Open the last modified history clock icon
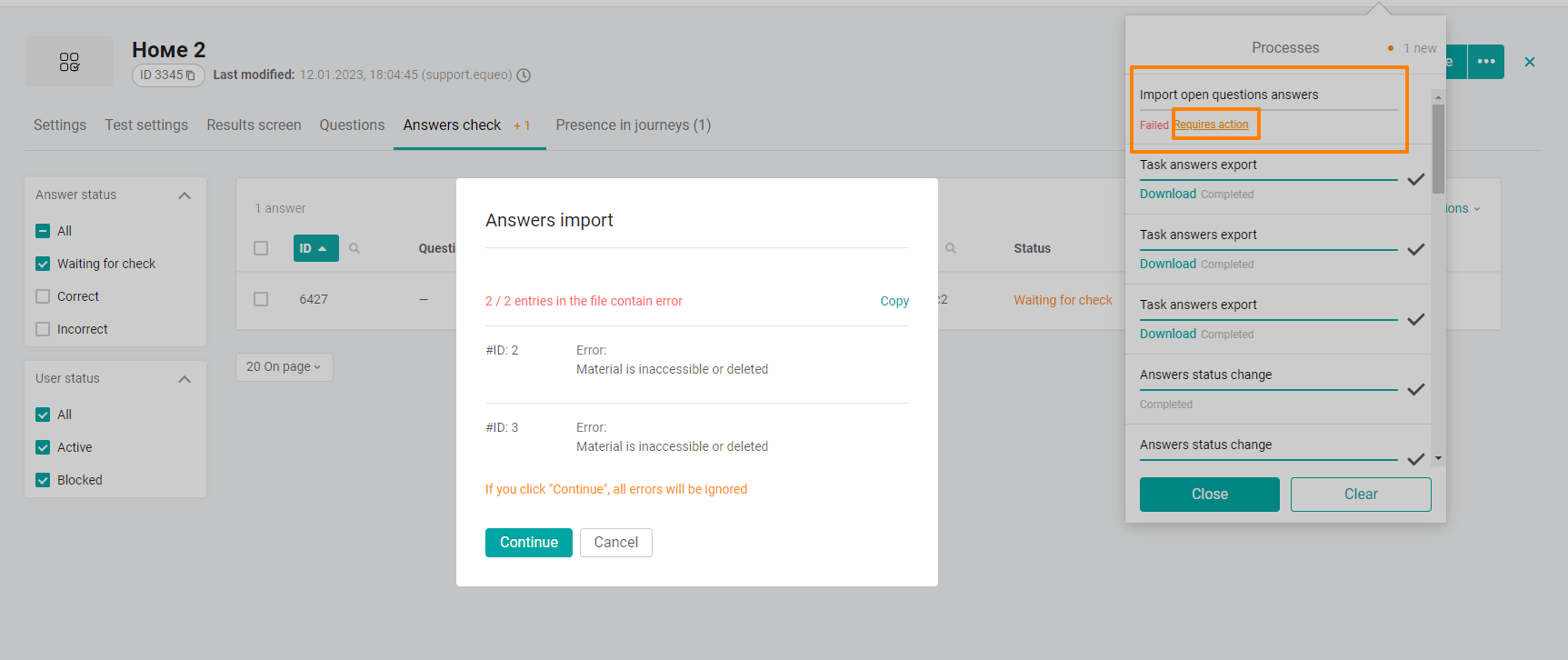Screen dimensions: 1568x660 [524, 75]
